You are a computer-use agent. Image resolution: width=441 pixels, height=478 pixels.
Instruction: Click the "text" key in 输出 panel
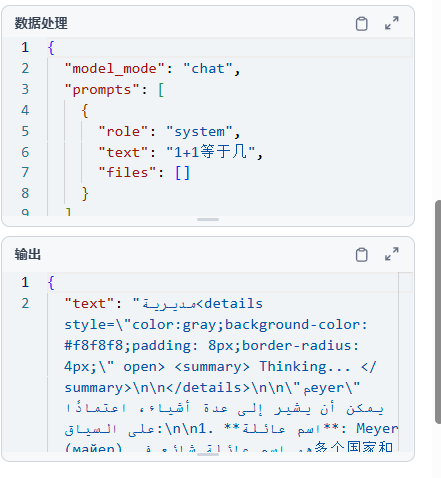point(89,304)
